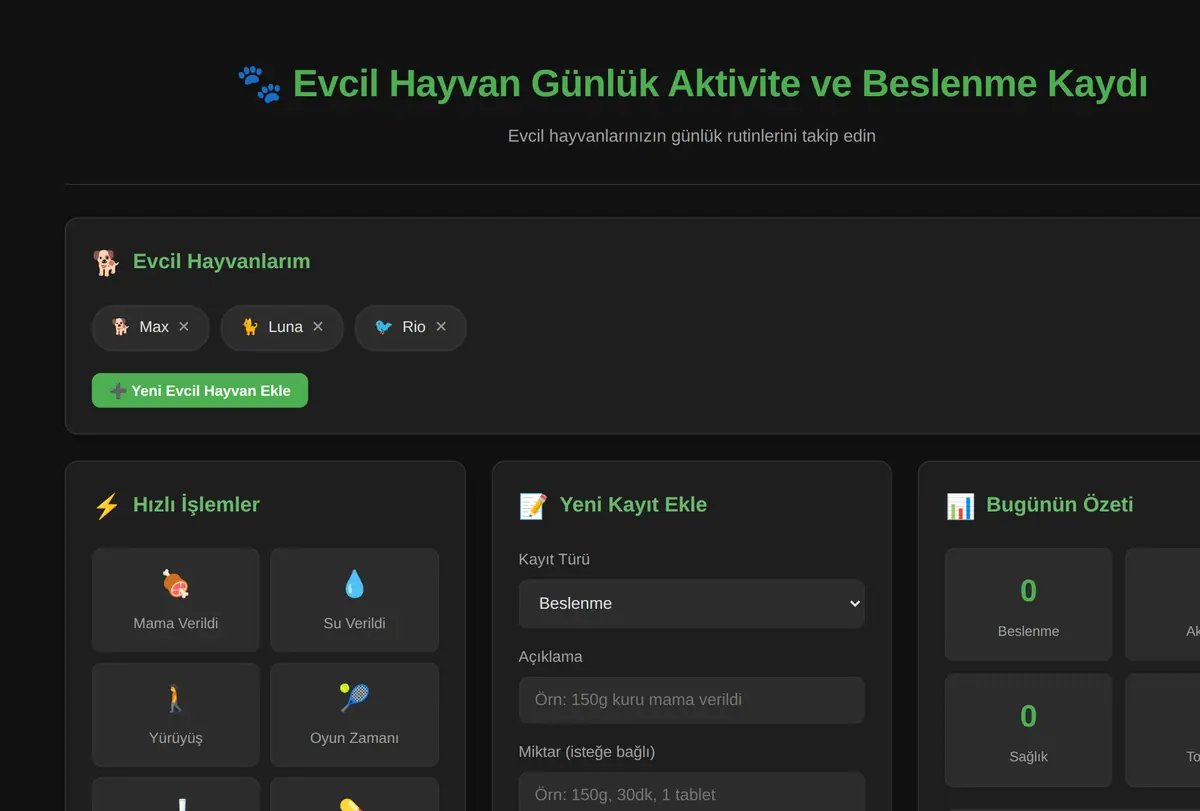This screenshot has width=1200, height=811.
Task: Click the Beslenme summary card
Action: pyautogui.click(x=1028, y=604)
